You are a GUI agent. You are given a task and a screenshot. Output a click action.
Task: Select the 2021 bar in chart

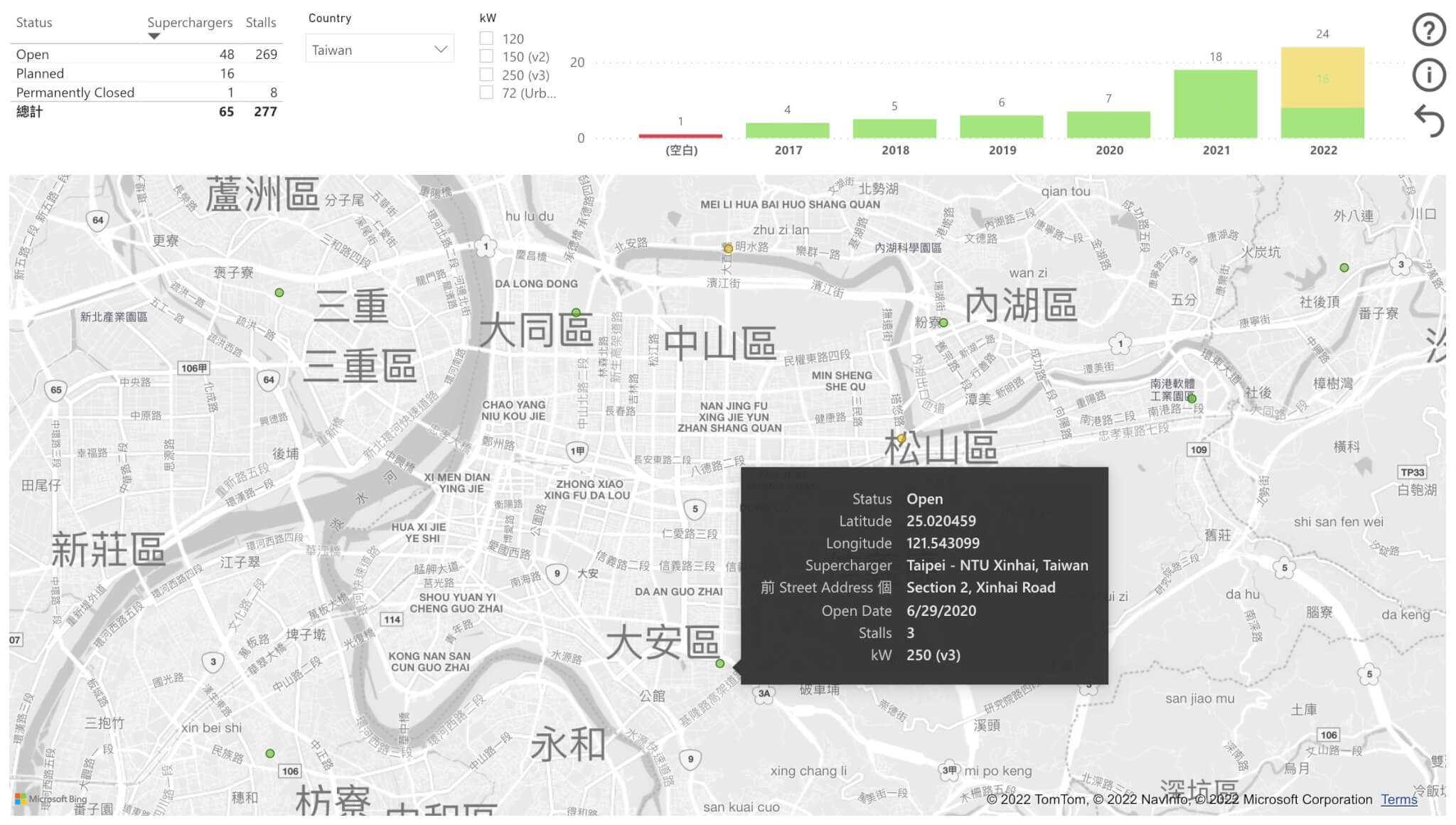tap(1215, 104)
